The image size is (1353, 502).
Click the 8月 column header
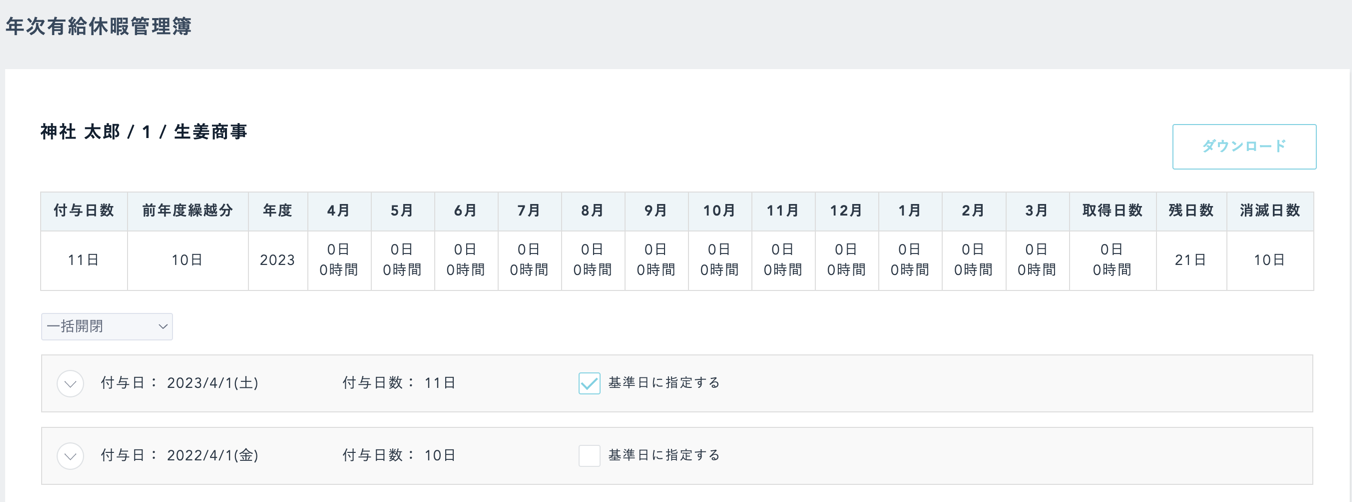(x=593, y=211)
